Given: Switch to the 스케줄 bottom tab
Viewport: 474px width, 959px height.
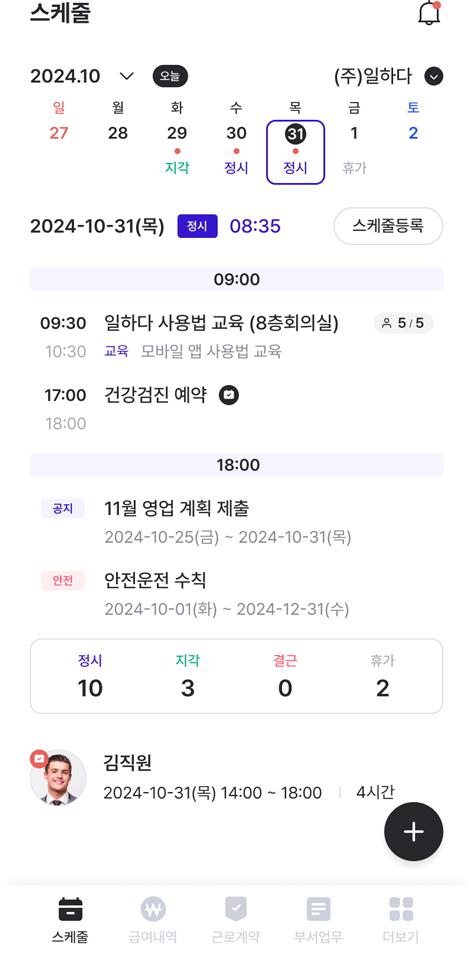Looking at the screenshot, I should 70,919.
